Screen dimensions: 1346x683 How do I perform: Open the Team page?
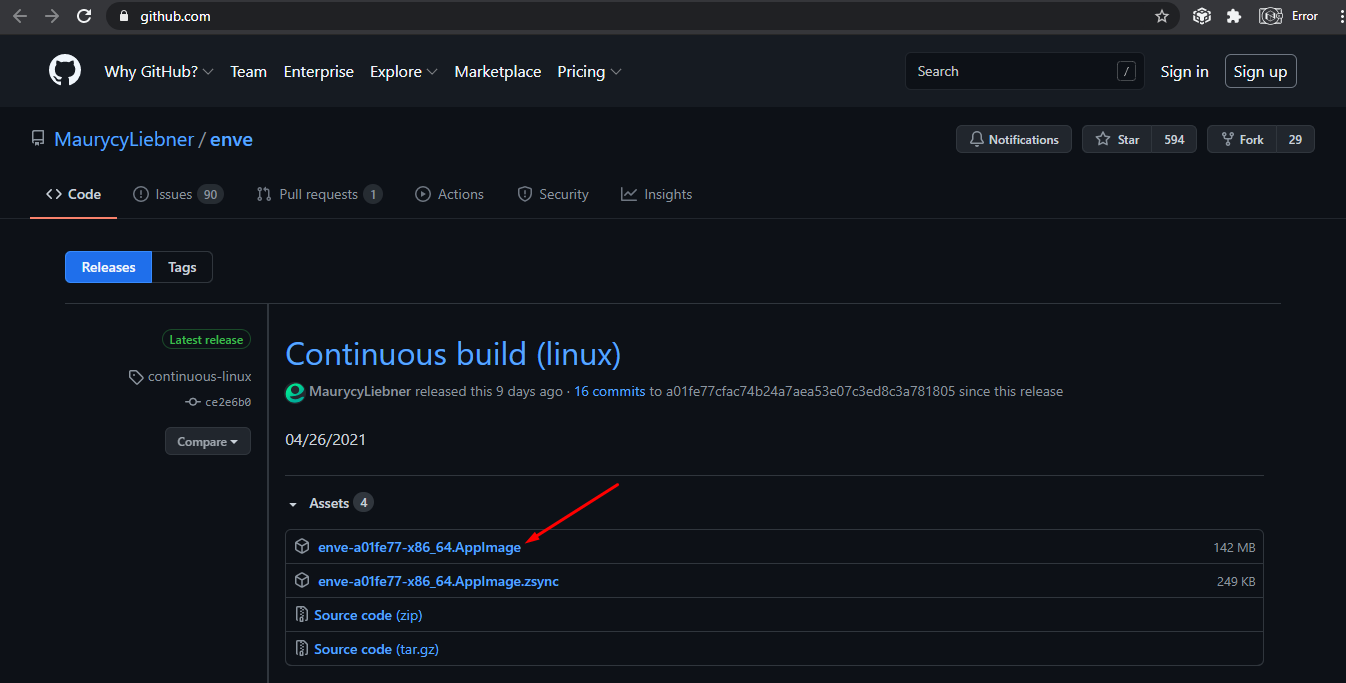[x=249, y=72]
